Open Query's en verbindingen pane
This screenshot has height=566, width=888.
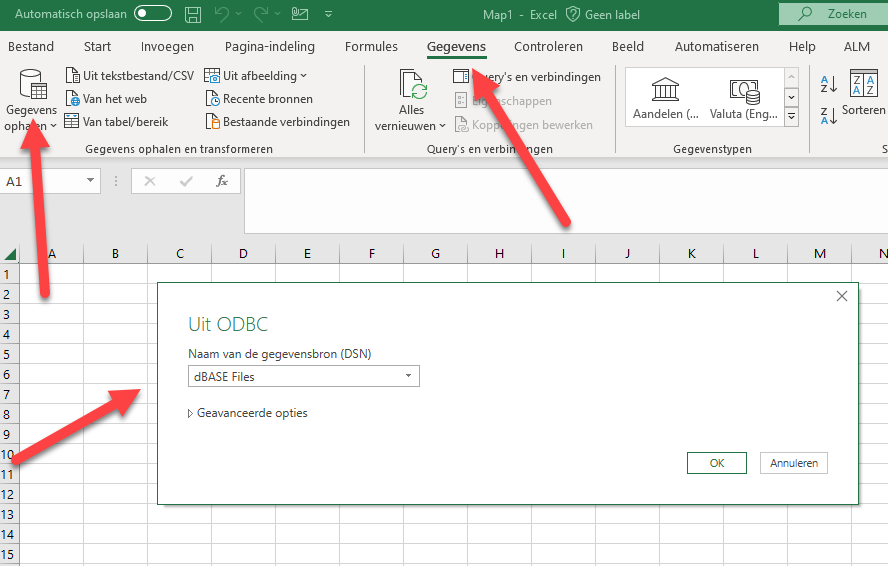[527, 76]
